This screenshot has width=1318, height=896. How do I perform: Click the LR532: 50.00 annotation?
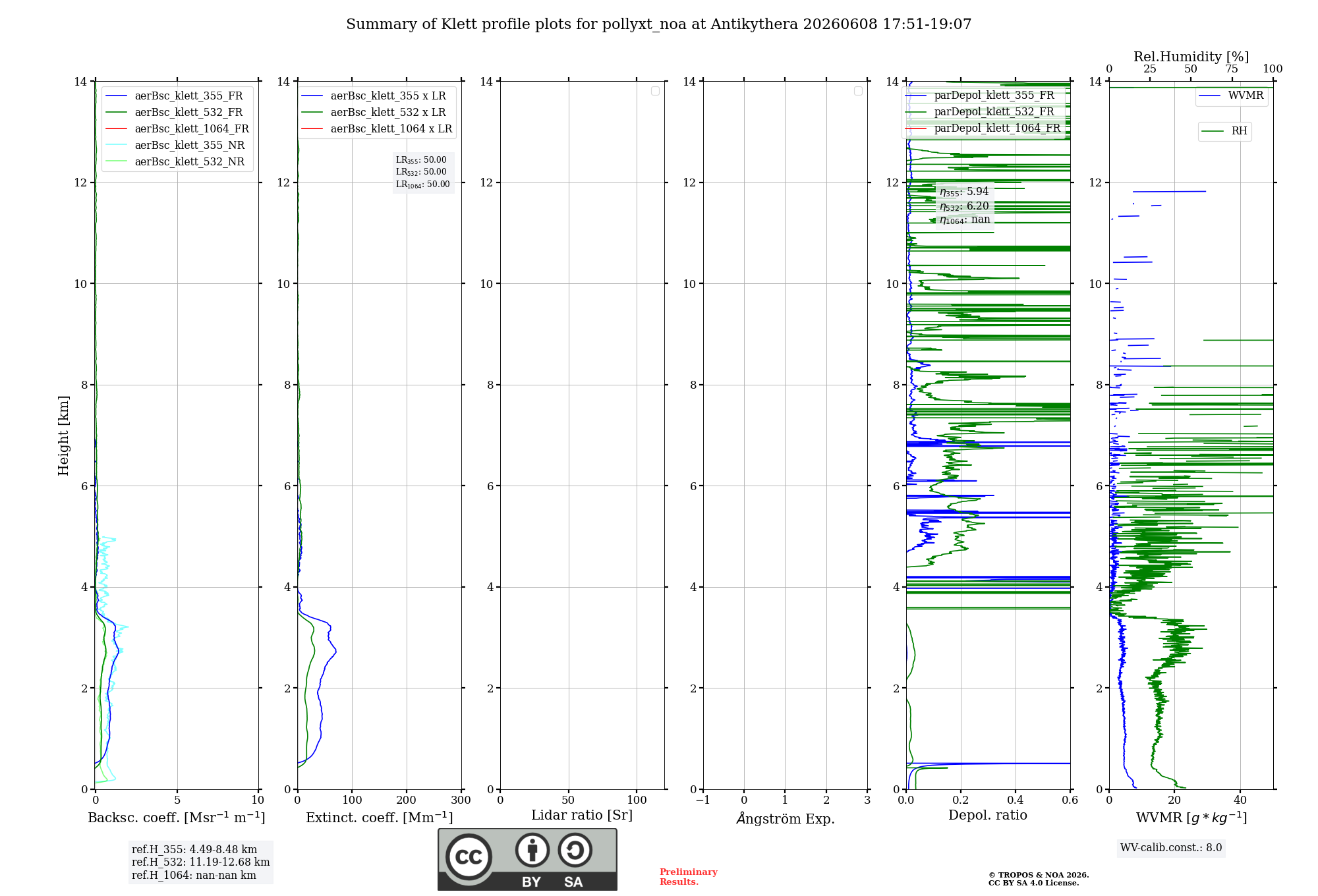(x=421, y=172)
